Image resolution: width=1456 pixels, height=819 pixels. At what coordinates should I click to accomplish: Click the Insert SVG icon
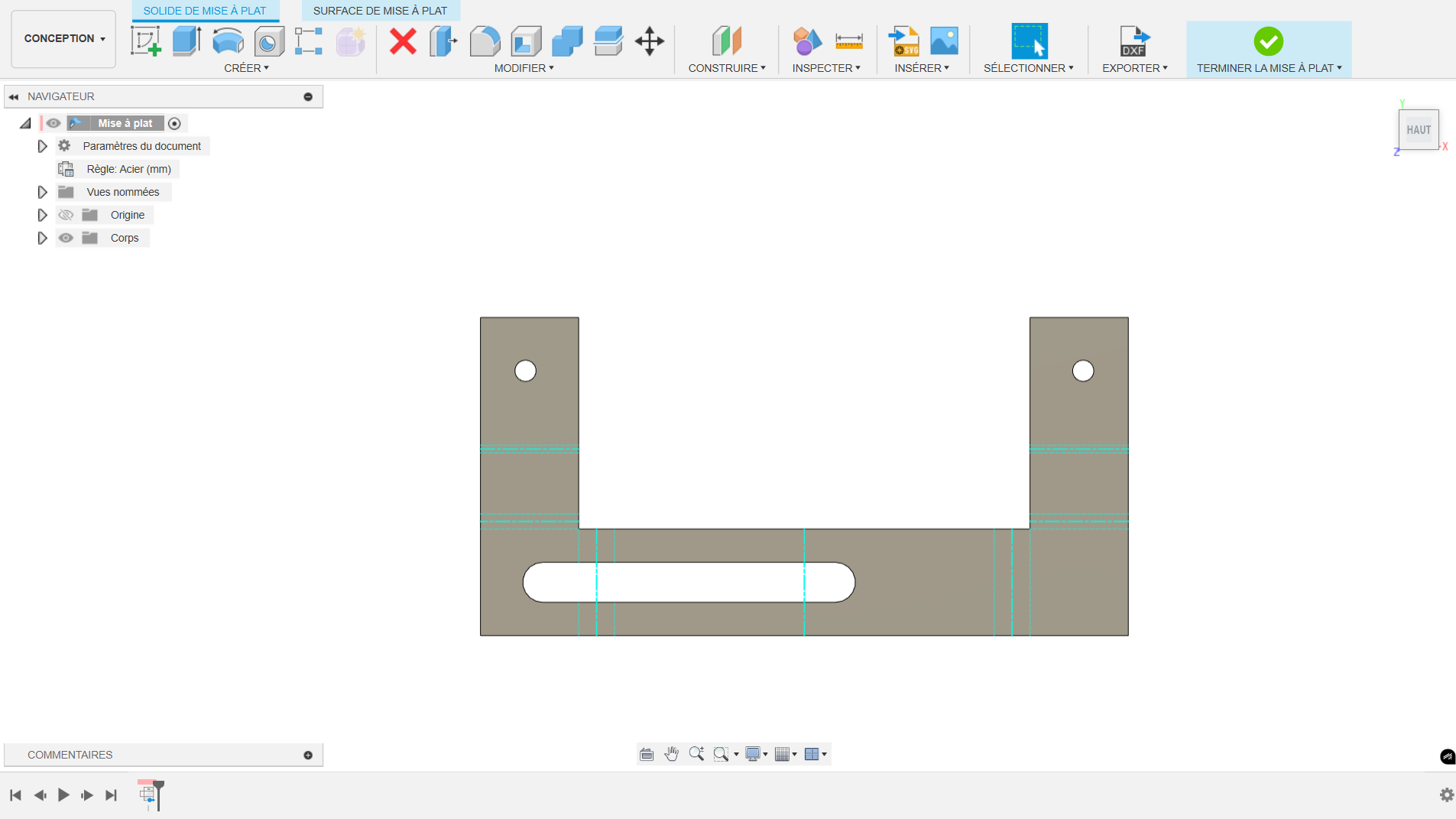(x=903, y=41)
